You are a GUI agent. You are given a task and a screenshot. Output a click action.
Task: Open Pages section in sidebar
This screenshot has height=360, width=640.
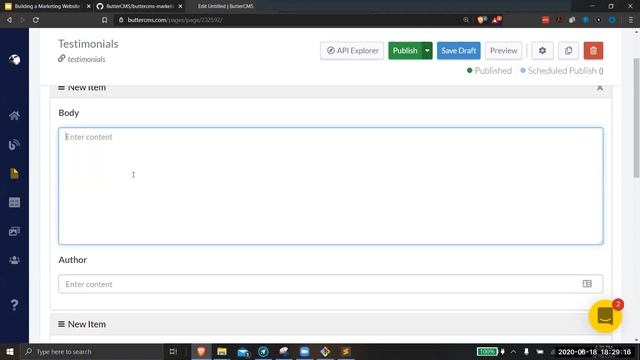click(14, 173)
